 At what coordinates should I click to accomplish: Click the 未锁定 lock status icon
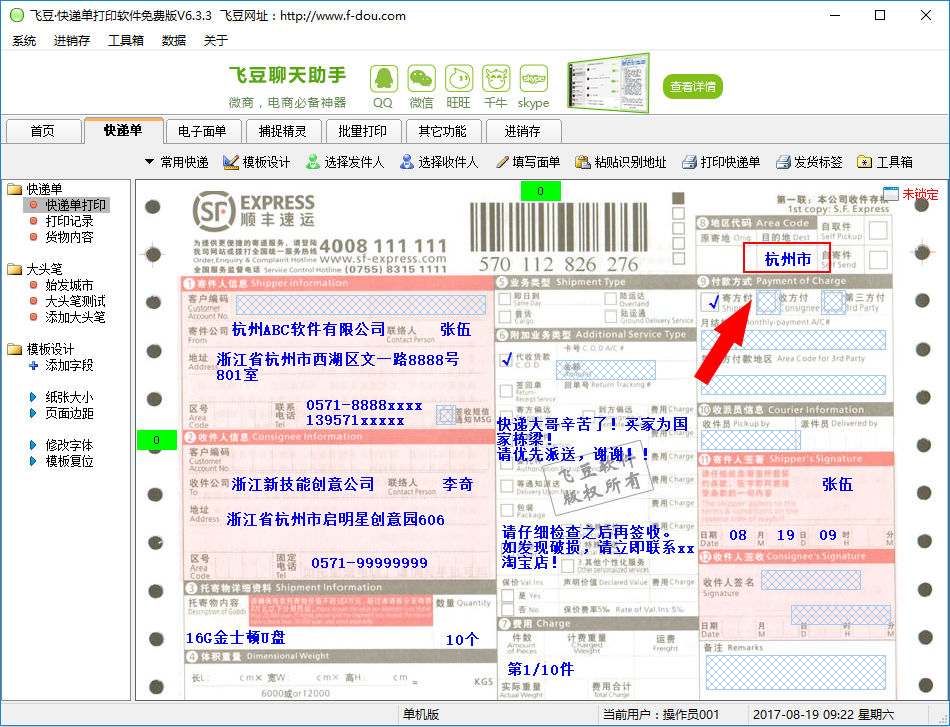click(891, 194)
